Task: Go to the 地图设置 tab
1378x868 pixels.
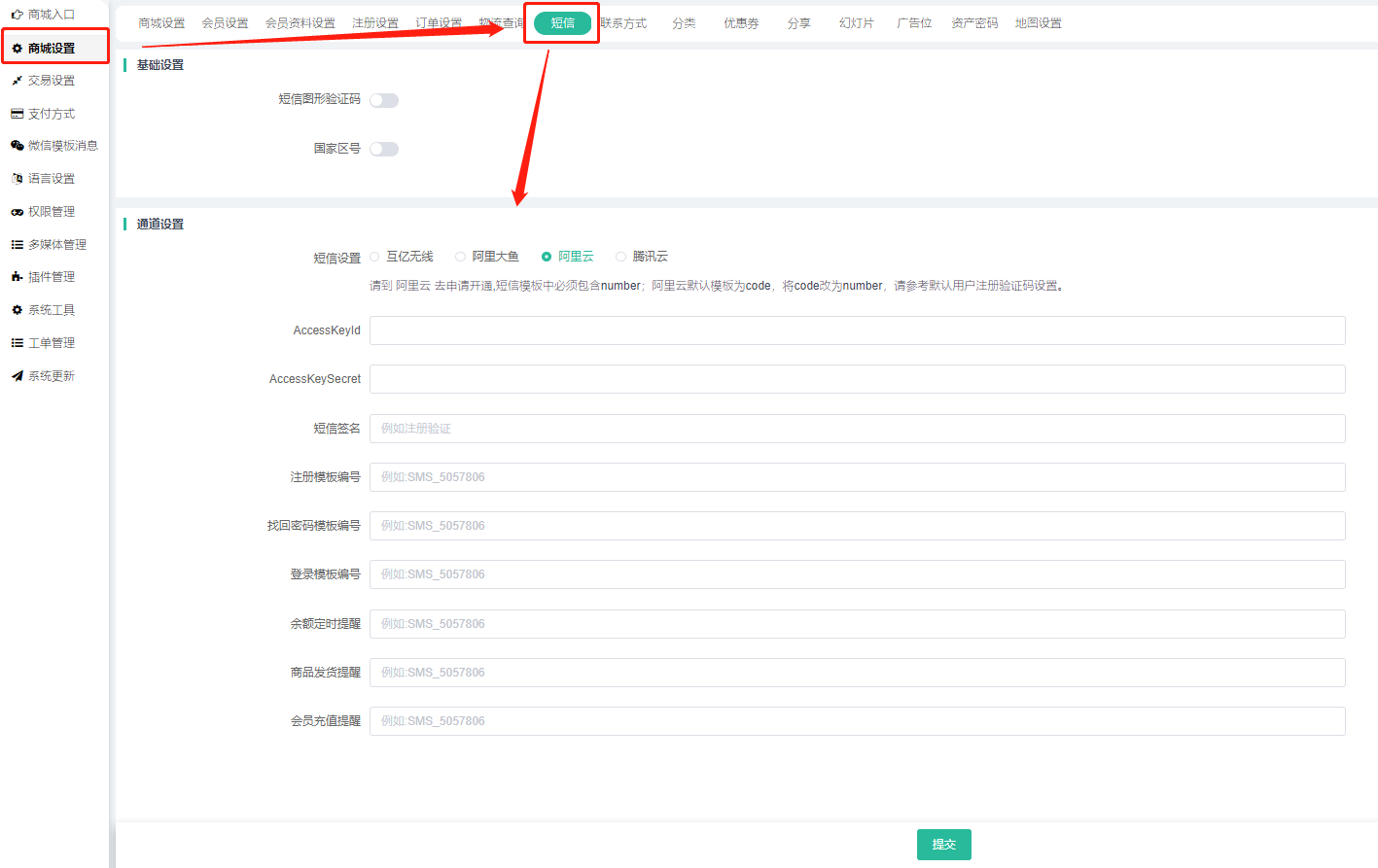Action: (x=1039, y=23)
